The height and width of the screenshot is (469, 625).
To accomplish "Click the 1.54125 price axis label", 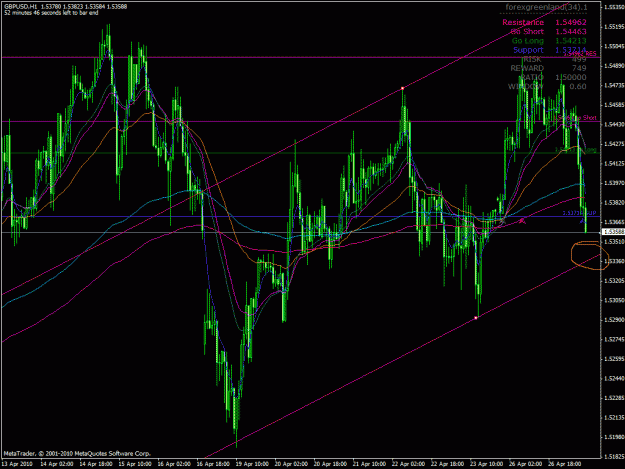I will 614,163.
